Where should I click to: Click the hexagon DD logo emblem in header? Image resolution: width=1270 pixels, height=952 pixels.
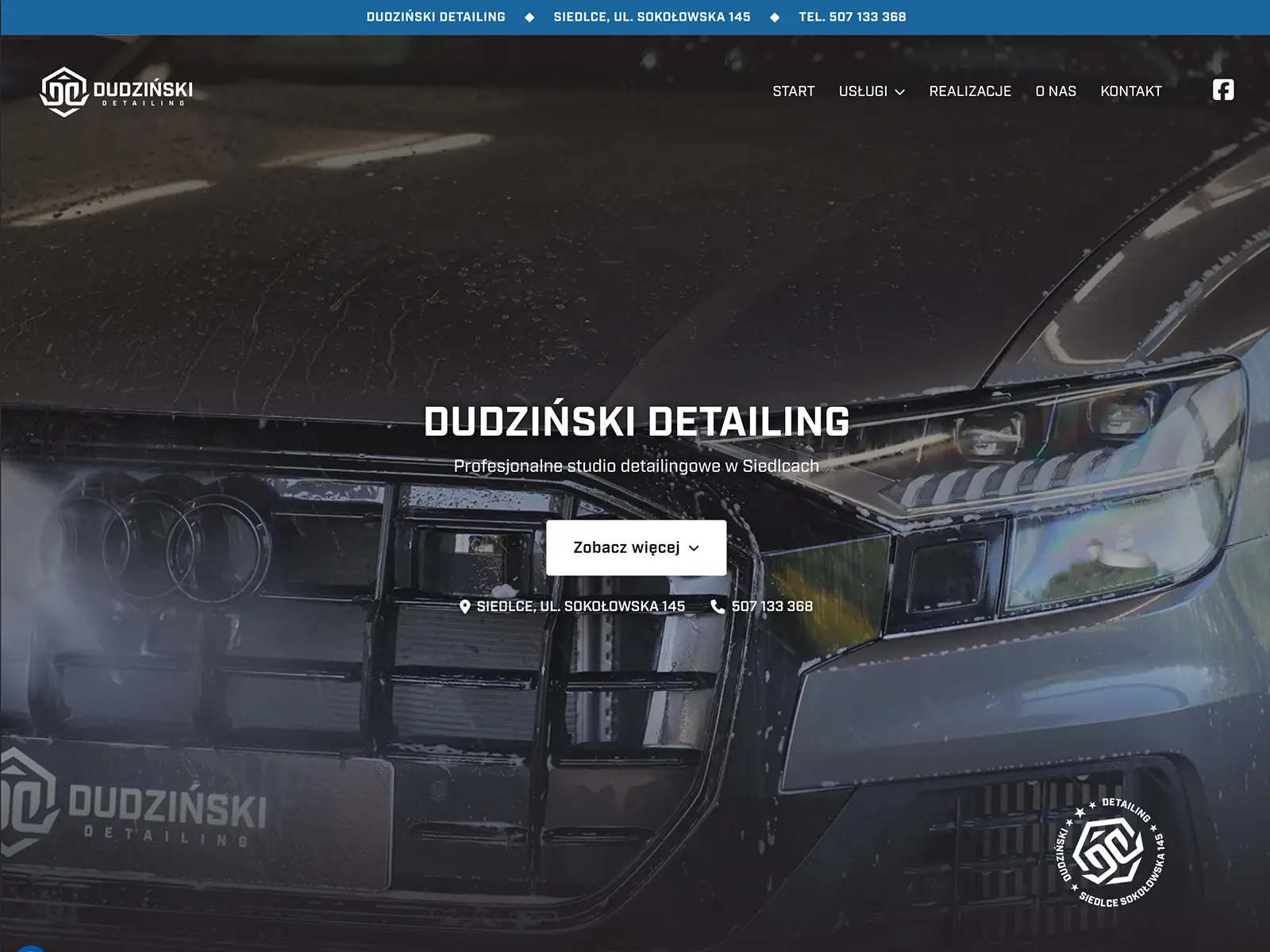point(63,91)
